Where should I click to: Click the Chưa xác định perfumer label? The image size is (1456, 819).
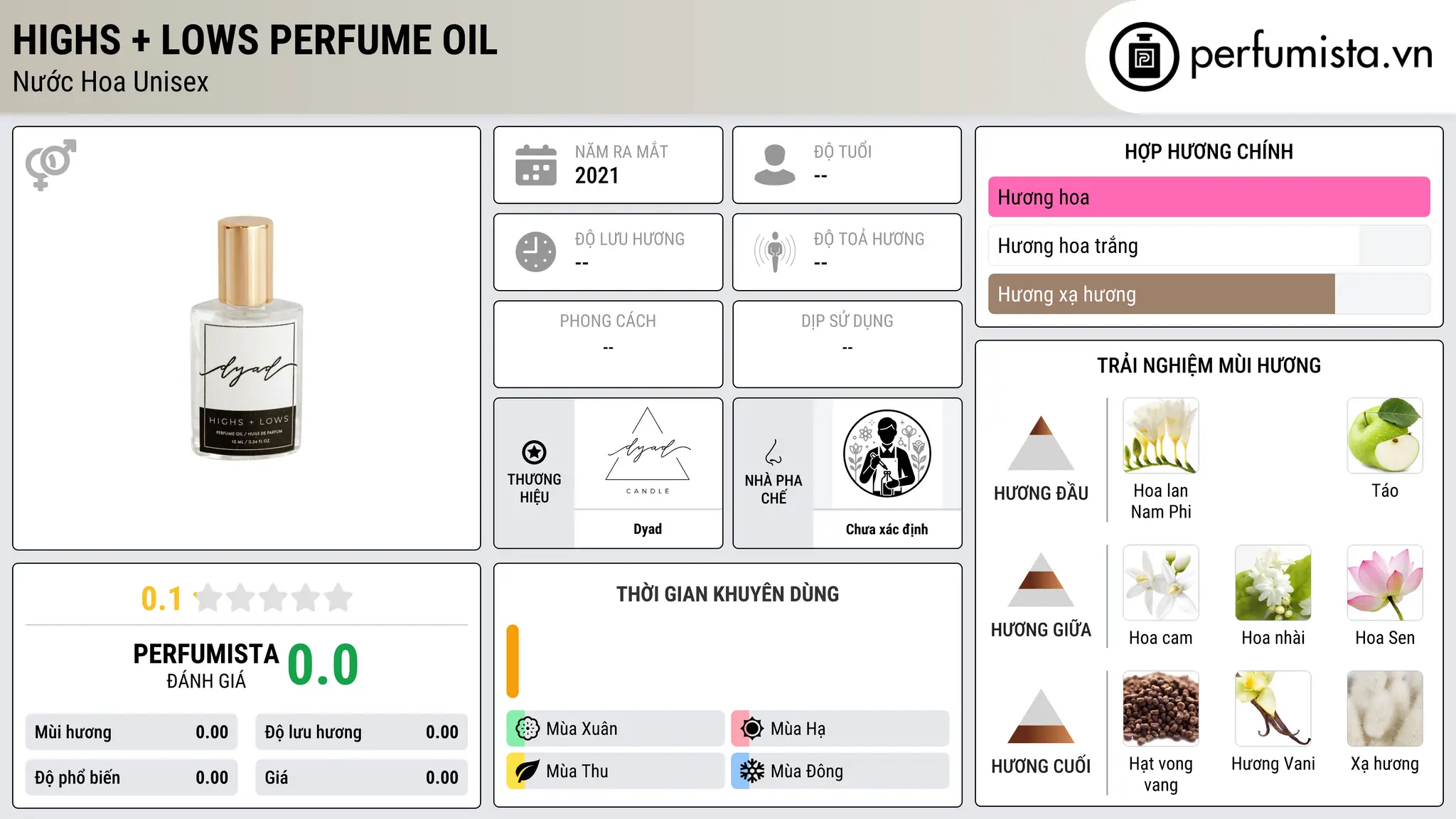point(887,529)
